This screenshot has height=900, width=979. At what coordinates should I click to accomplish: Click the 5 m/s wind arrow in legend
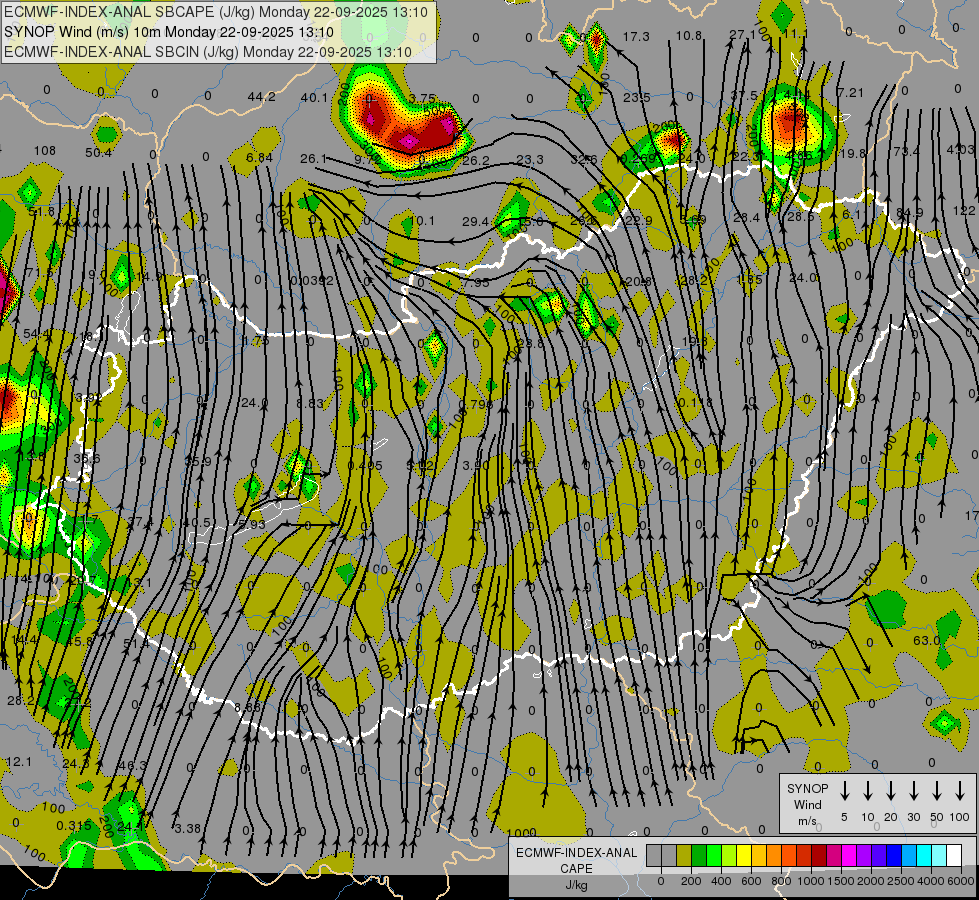point(845,791)
